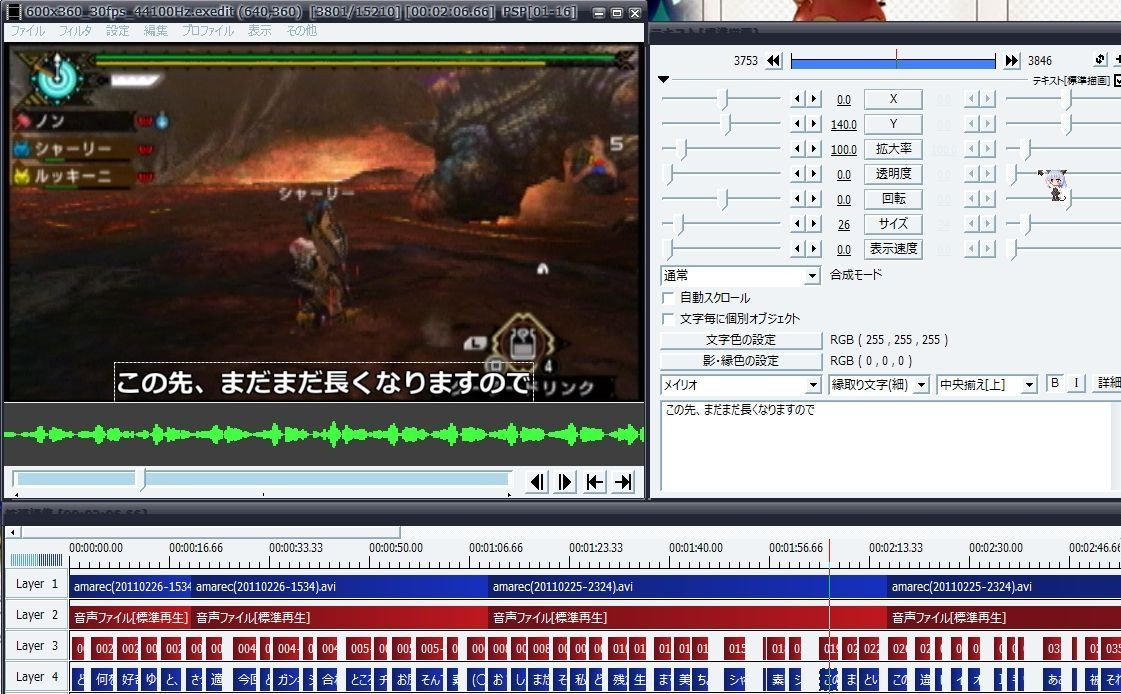
Task: Collapse settings with the black triangle
Action: (664, 80)
